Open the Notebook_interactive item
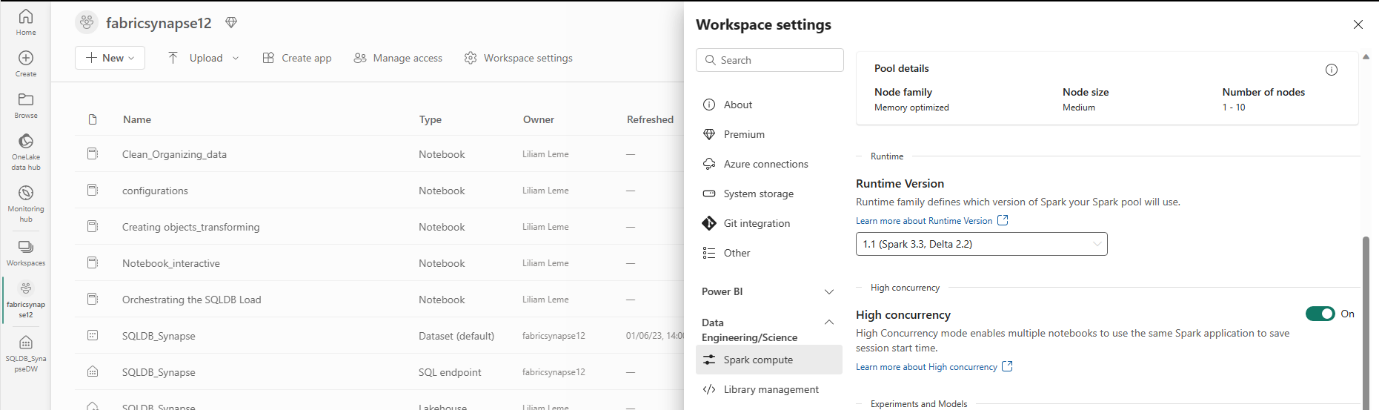 point(171,263)
